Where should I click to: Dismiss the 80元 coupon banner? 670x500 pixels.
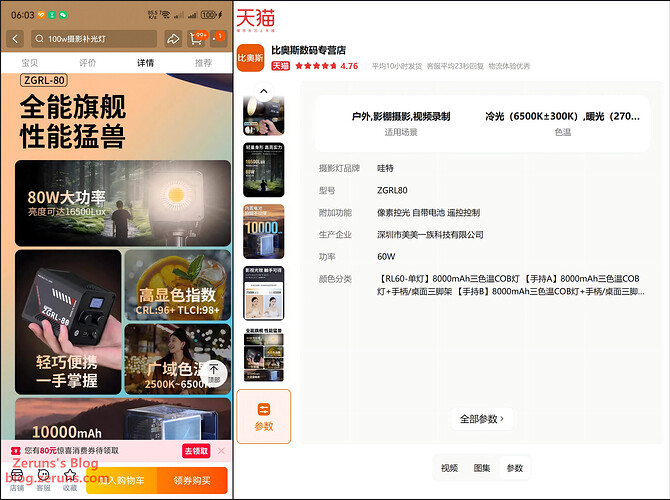[x=222, y=451]
